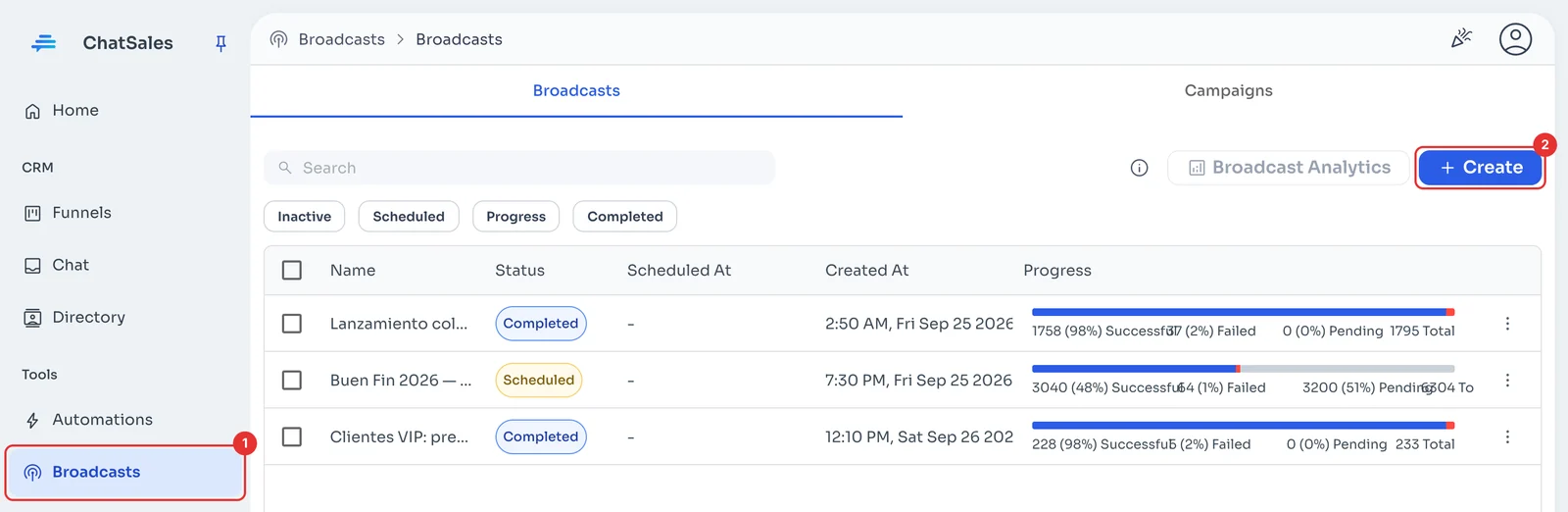Click the Home house icon

(32, 111)
